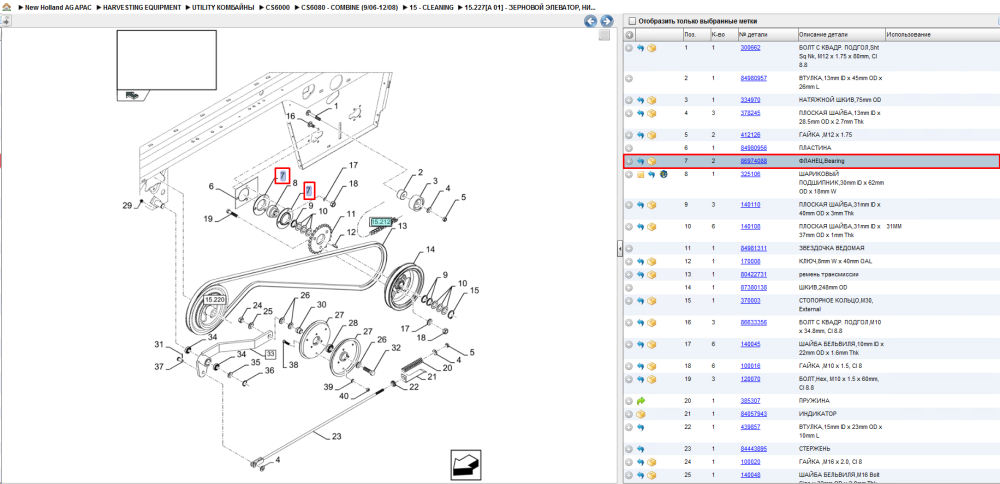Click the box icon for НАТЯЖНОЙ ШКИВ row
Image resolution: width=1000 pixels, height=484 pixels.
point(652,100)
